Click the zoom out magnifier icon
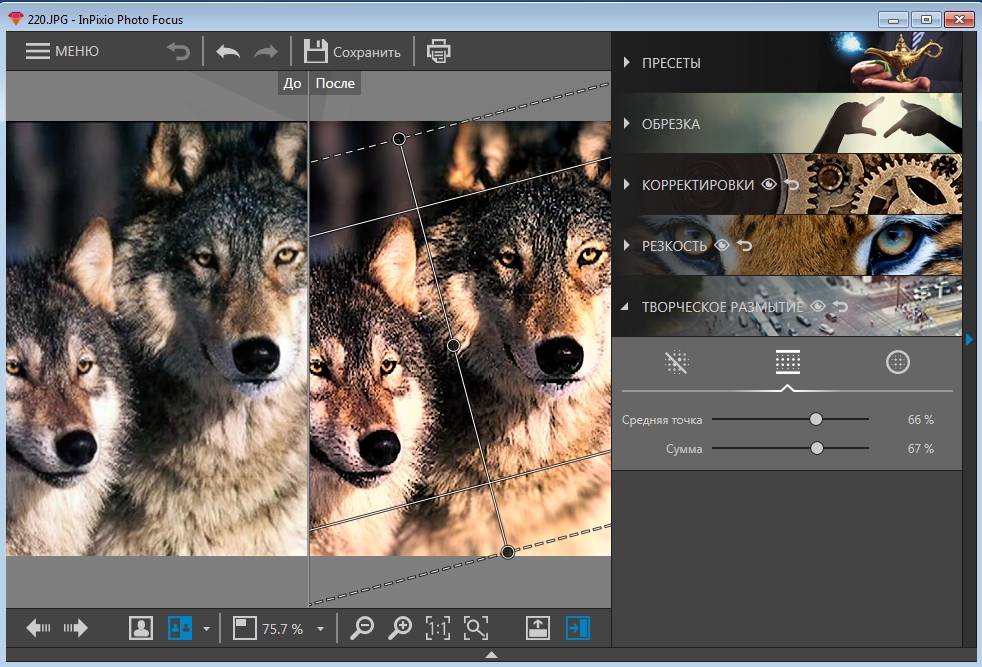The width and height of the screenshot is (982, 667). tap(361, 628)
